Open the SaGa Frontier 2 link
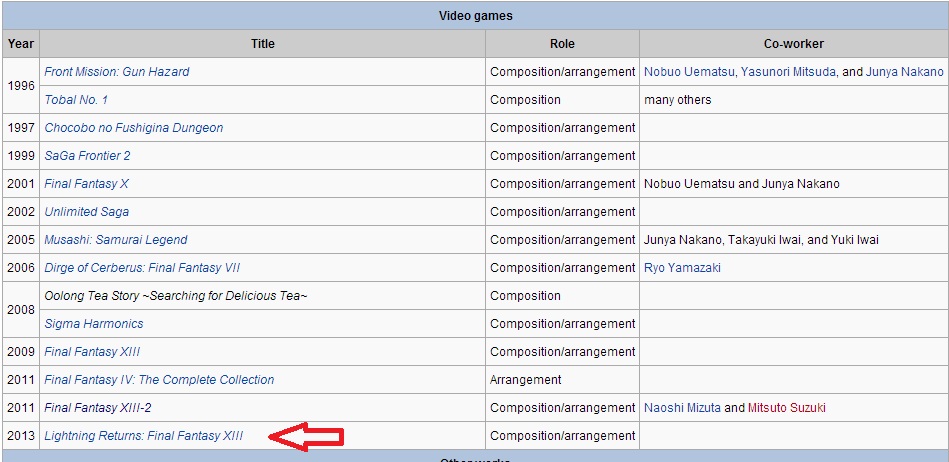The height and width of the screenshot is (462, 949). 87,156
